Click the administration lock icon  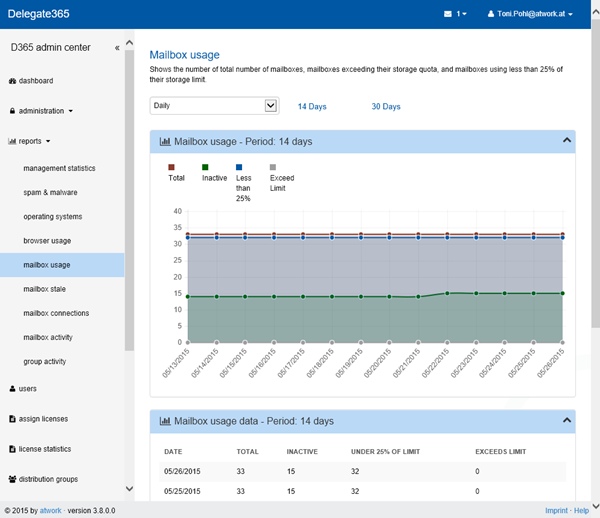tap(12, 111)
